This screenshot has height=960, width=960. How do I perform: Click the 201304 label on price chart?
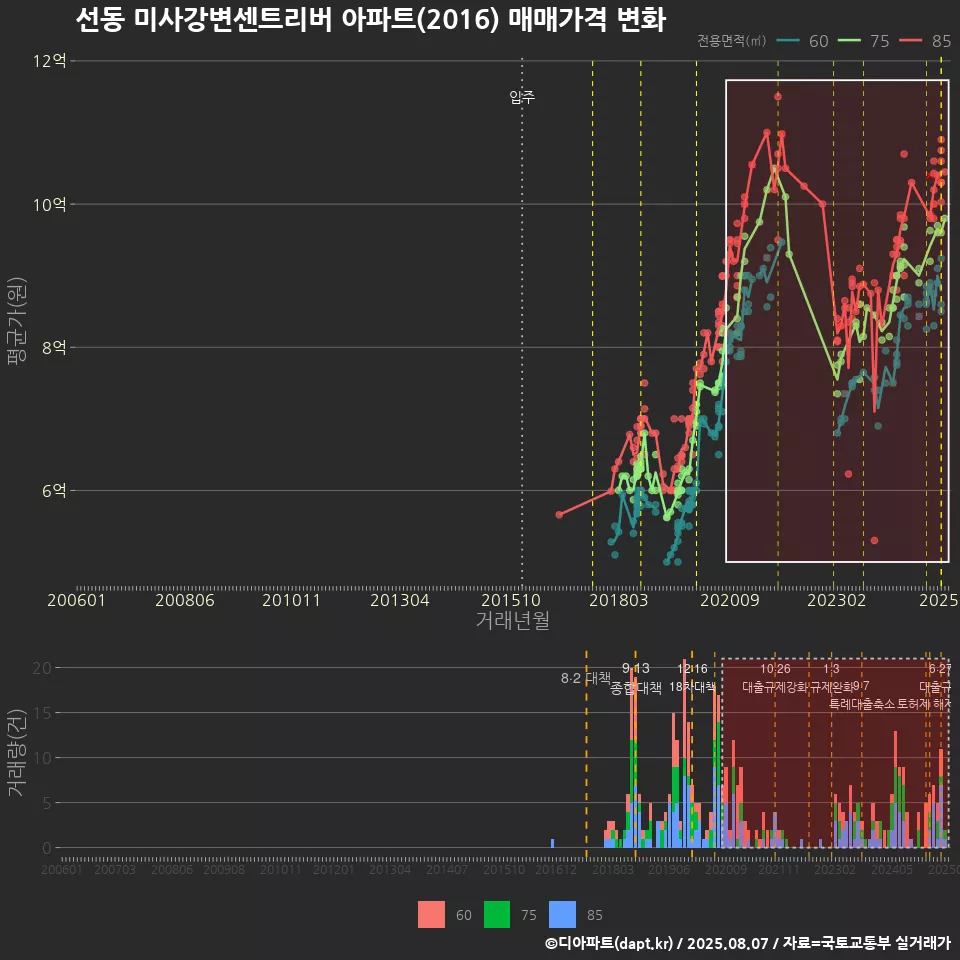[x=400, y=600]
